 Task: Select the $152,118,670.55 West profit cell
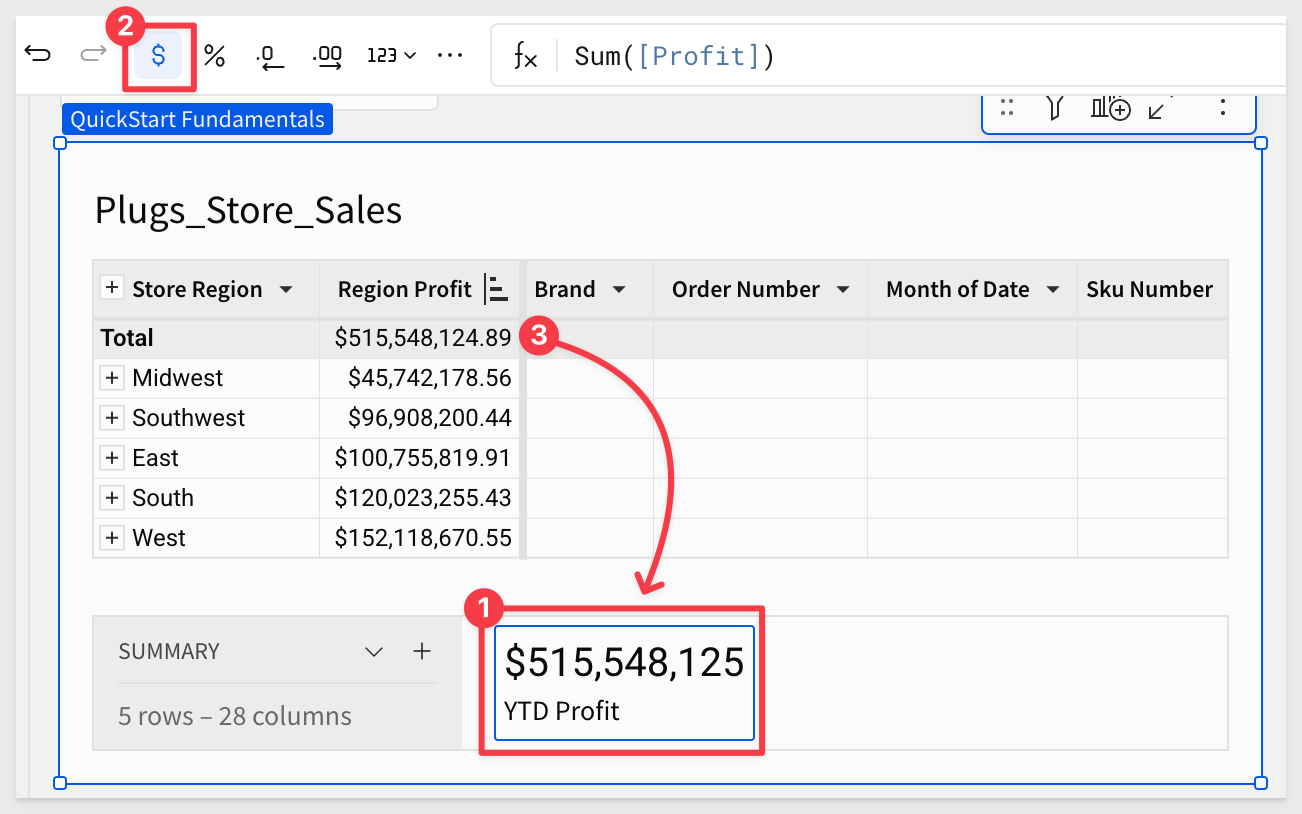[422, 538]
